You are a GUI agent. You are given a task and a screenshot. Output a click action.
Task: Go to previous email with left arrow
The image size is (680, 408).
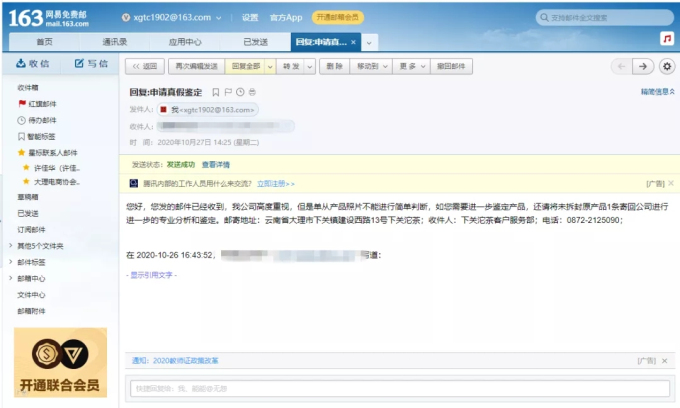coord(621,66)
